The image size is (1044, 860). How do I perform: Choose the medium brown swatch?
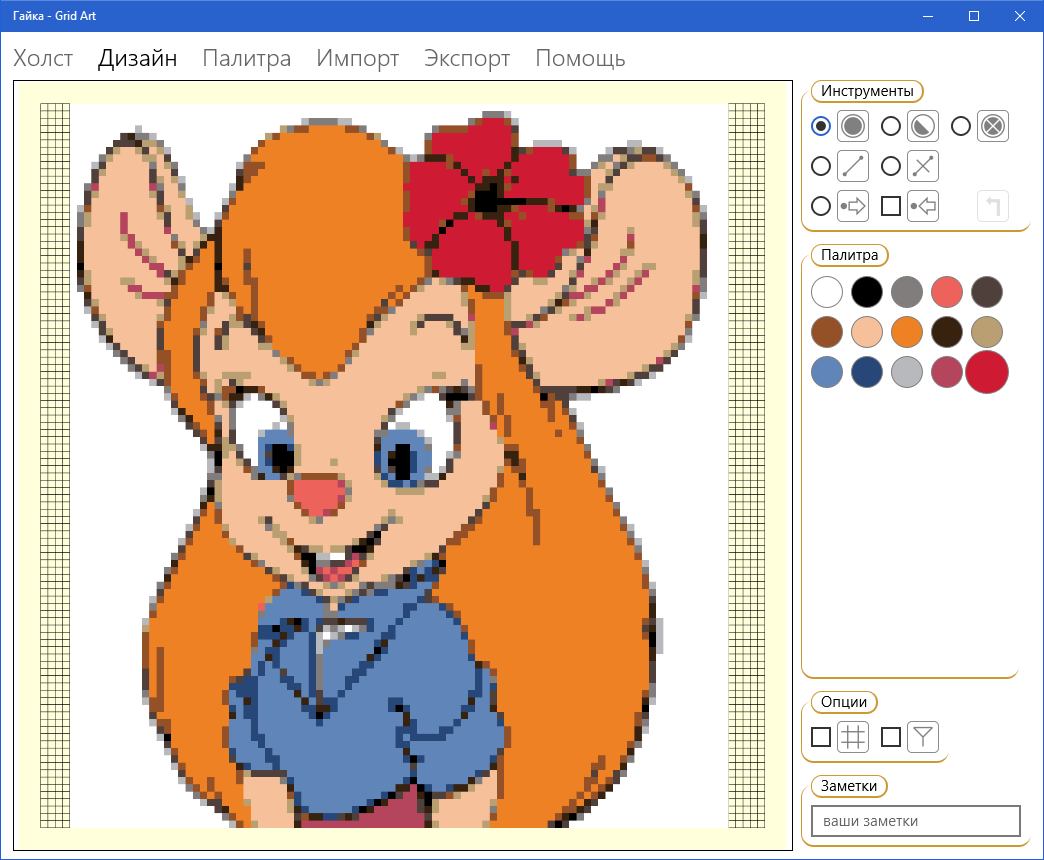[x=827, y=332]
